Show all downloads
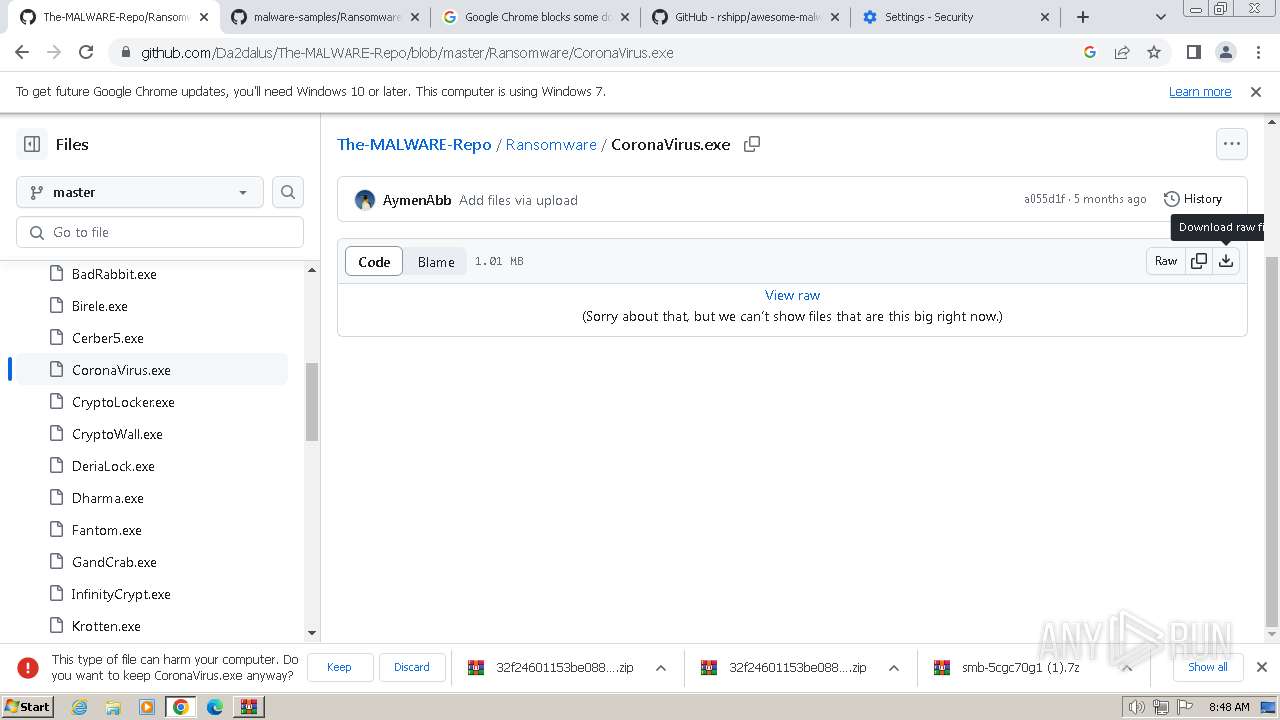 1208,667
